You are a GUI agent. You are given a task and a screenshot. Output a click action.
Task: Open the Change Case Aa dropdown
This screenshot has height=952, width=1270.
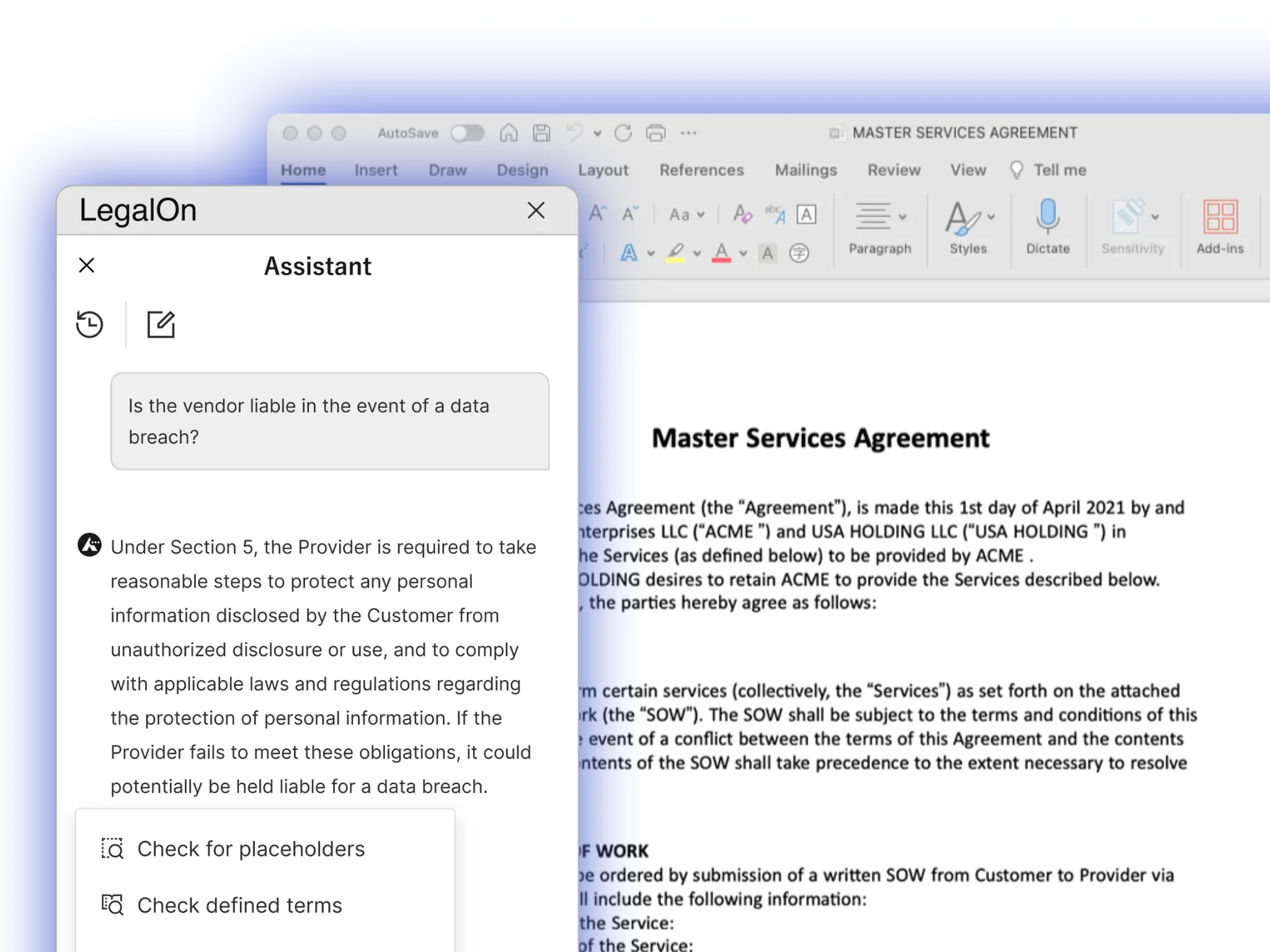pyautogui.click(x=687, y=214)
